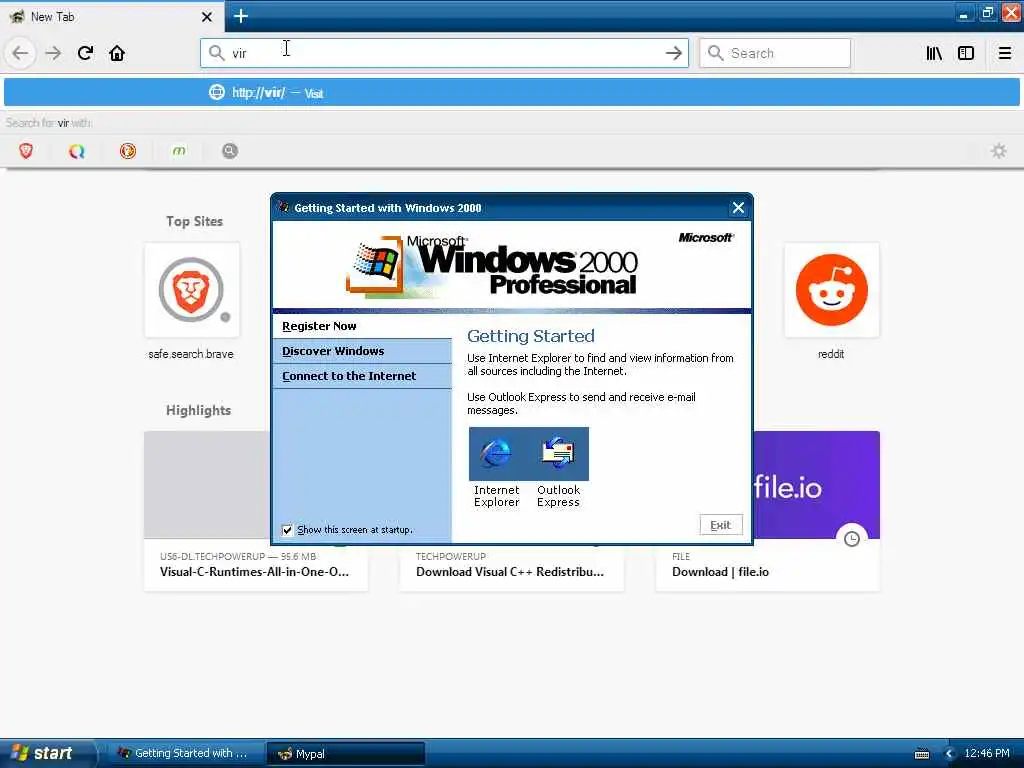The image size is (1024, 768).
Task: Click the clock history icon on file.io card
Action: (x=852, y=539)
